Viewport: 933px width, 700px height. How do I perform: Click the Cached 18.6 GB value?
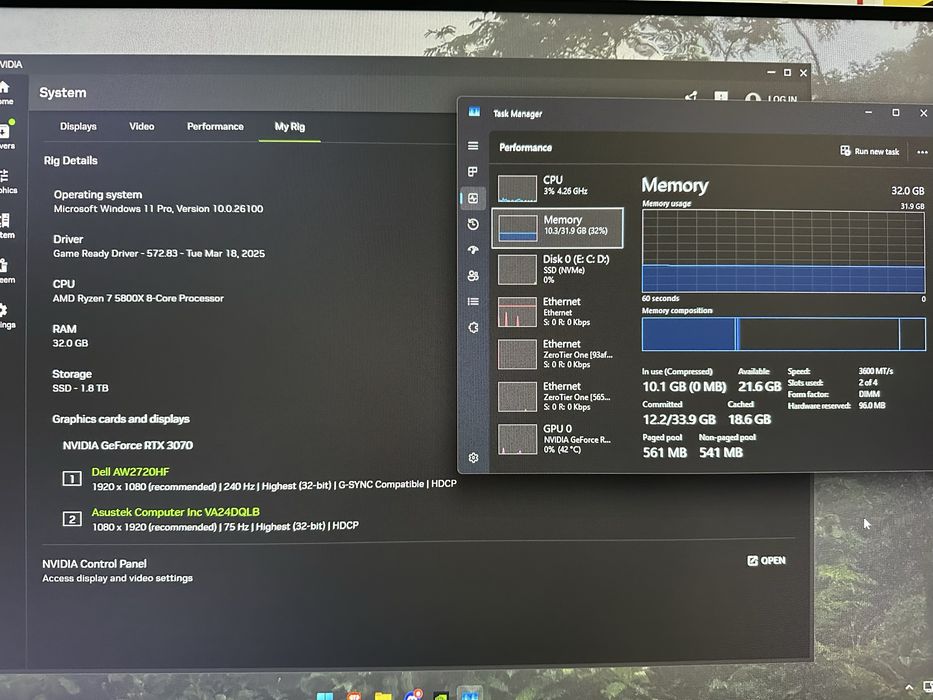tap(749, 420)
